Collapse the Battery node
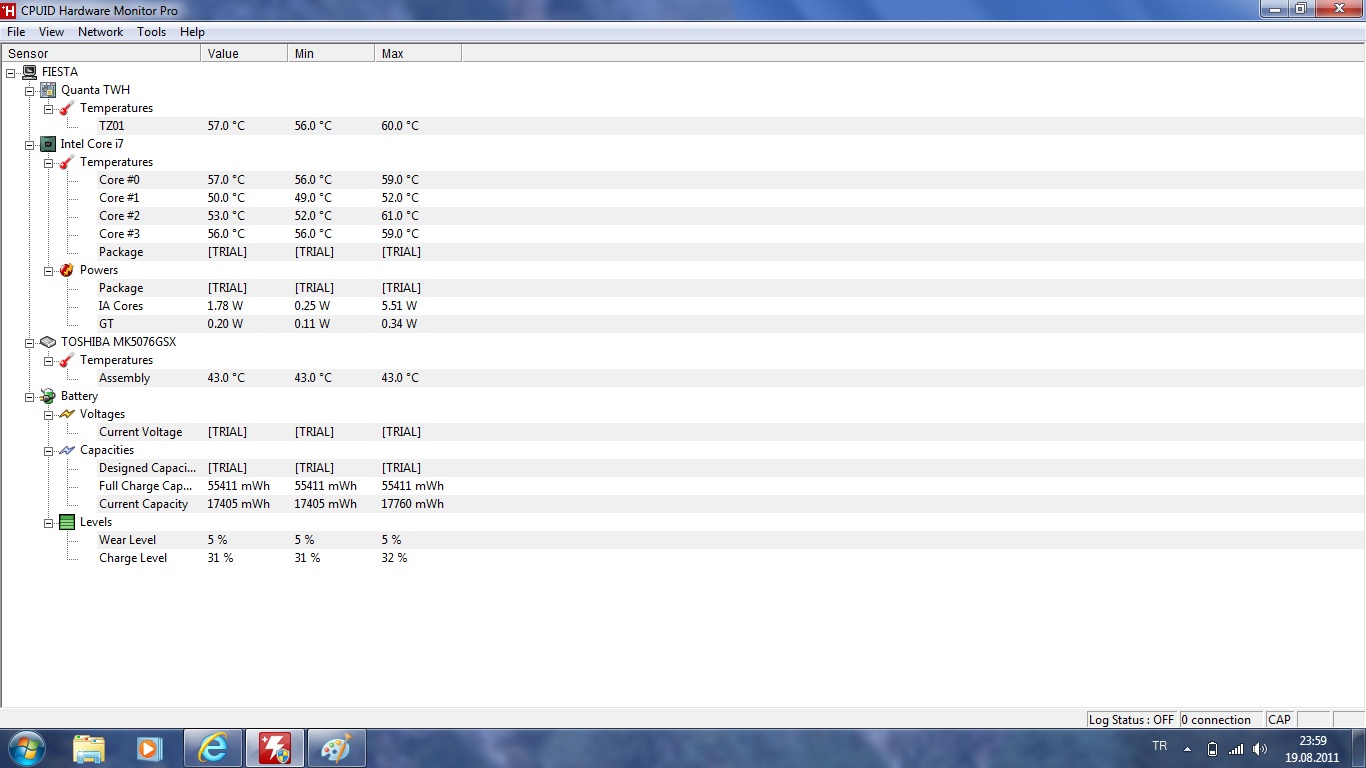Screen dimensions: 1366x768 pos(30,396)
